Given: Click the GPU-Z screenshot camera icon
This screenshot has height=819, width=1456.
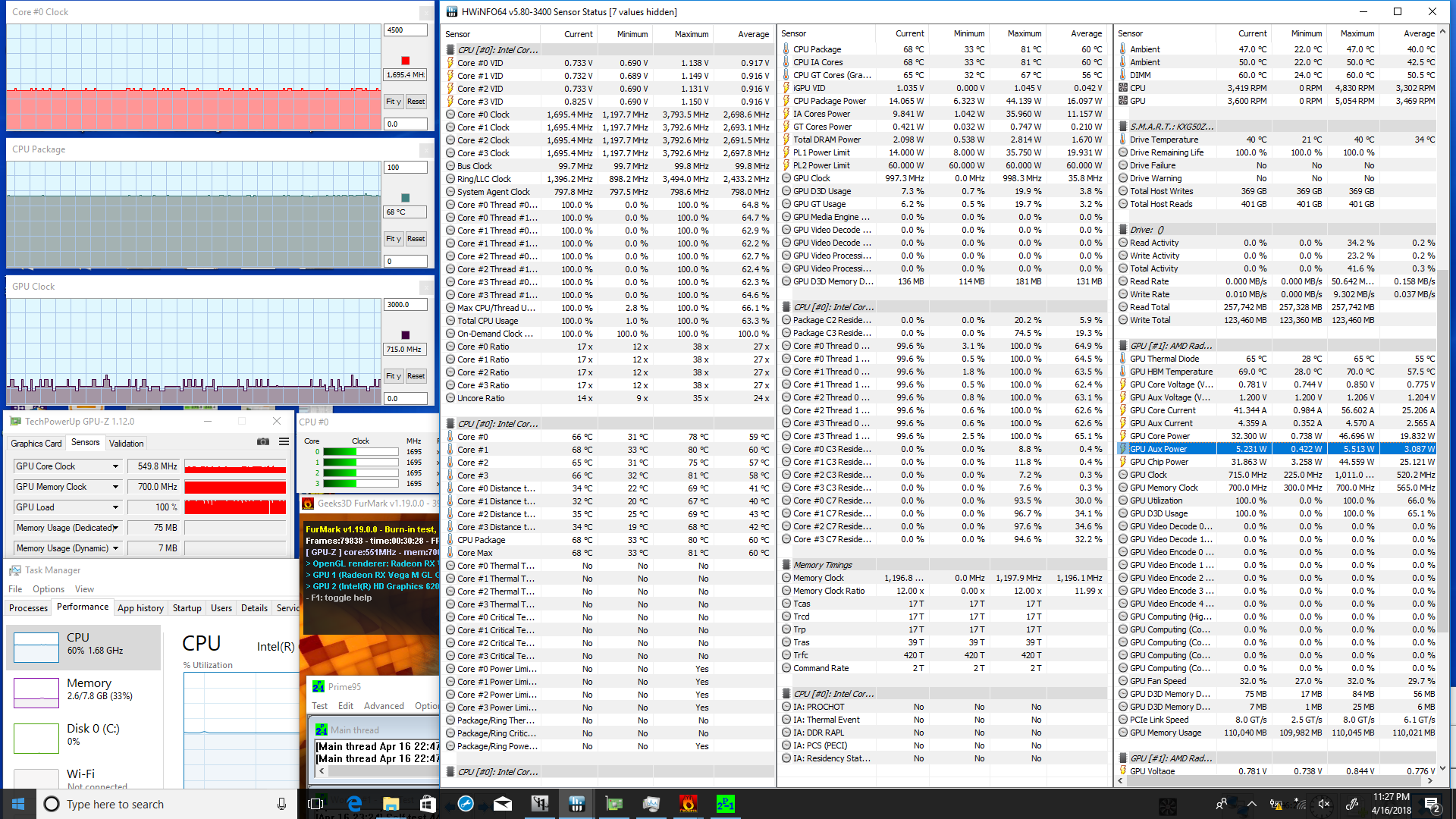Looking at the screenshot, I should coord(263,442).
